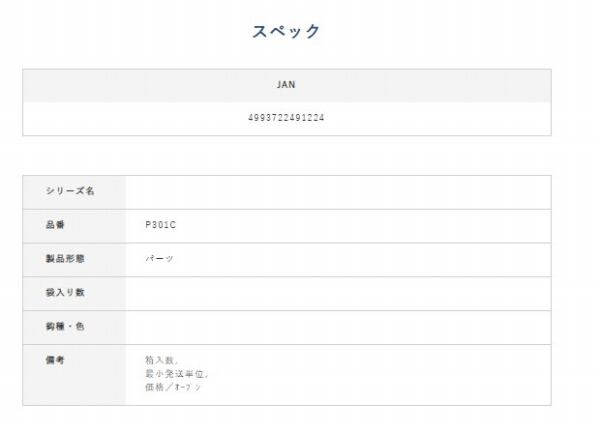
Task: Click the 鉤種・色 row label
Action: [x=65, y=326]
